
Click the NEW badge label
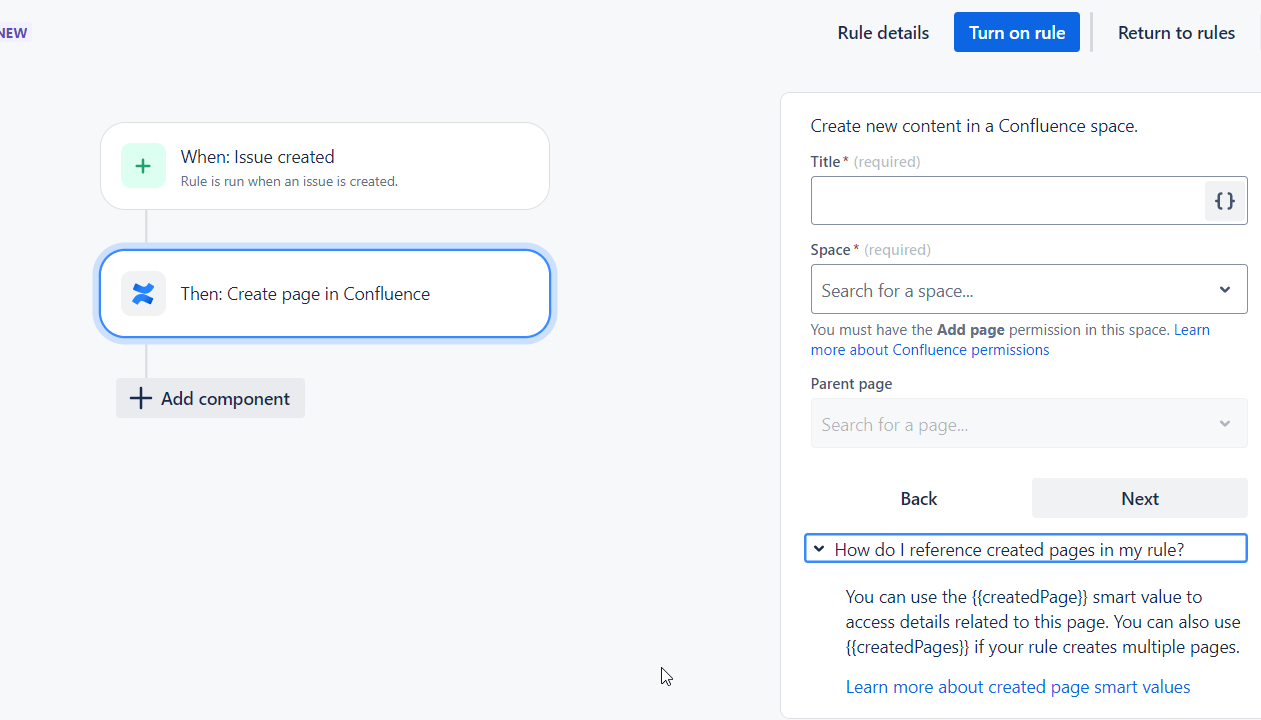point(14,33)
